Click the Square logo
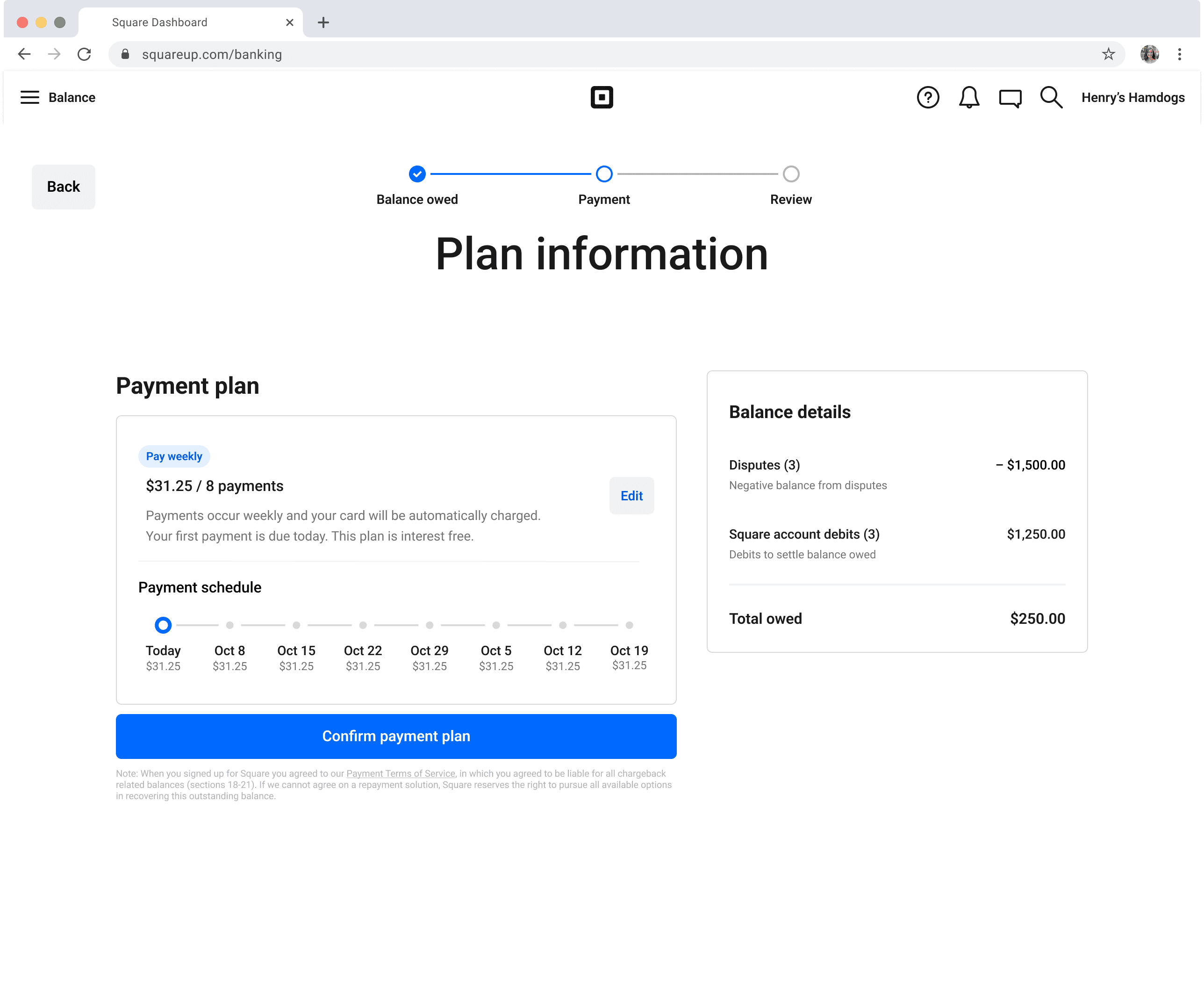1204x982 pixels. coord(602,97)
